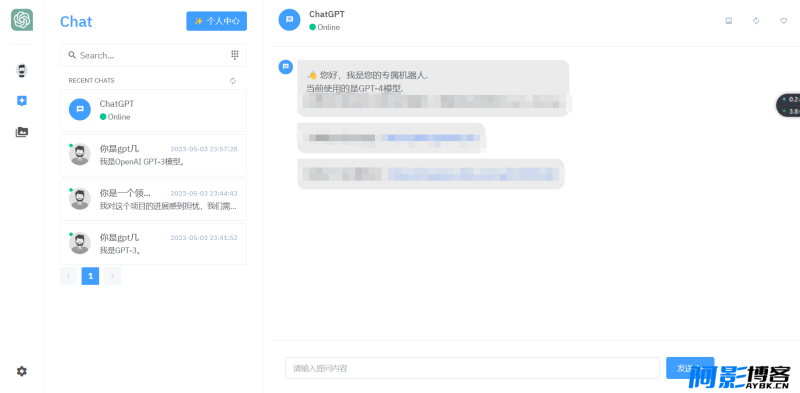Open the user avatar sidebar icon
Image resolution: width=800 pixels, height=393 pixels.
pyautogui.click(x=21, y=70)
